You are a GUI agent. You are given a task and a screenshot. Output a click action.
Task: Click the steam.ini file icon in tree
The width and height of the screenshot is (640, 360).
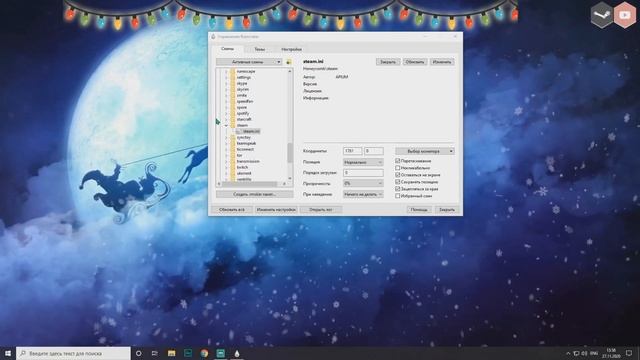[x=239, y=131]
